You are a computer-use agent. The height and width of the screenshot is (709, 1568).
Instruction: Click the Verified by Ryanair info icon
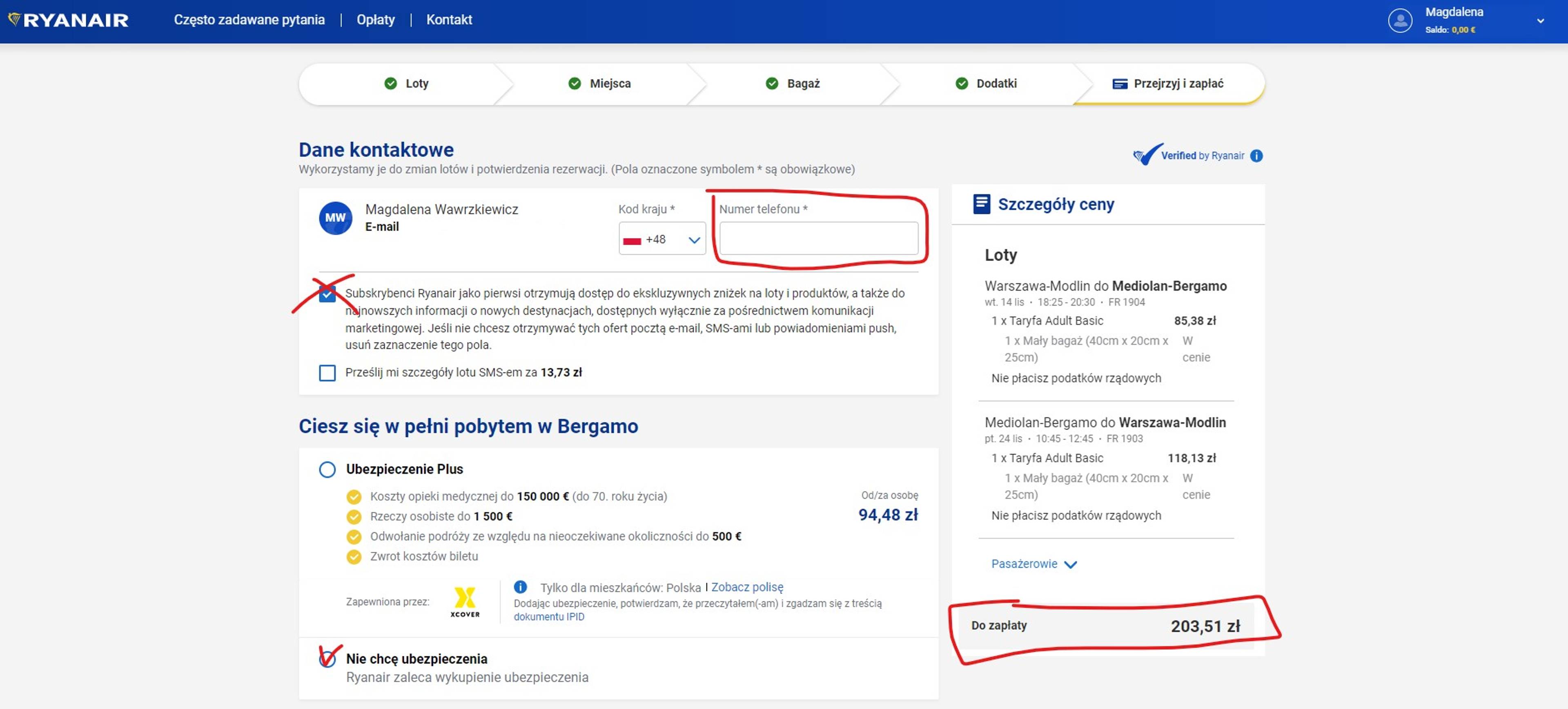click(1256, 156)
